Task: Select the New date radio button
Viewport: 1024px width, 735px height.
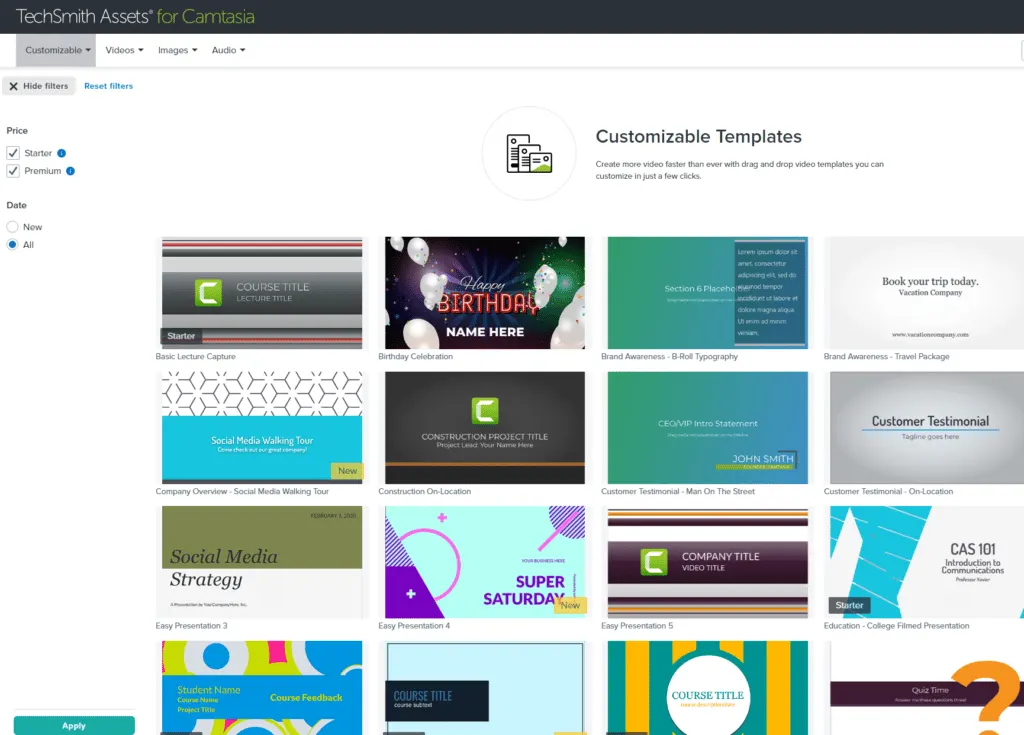Action: [x=12, y=227]
